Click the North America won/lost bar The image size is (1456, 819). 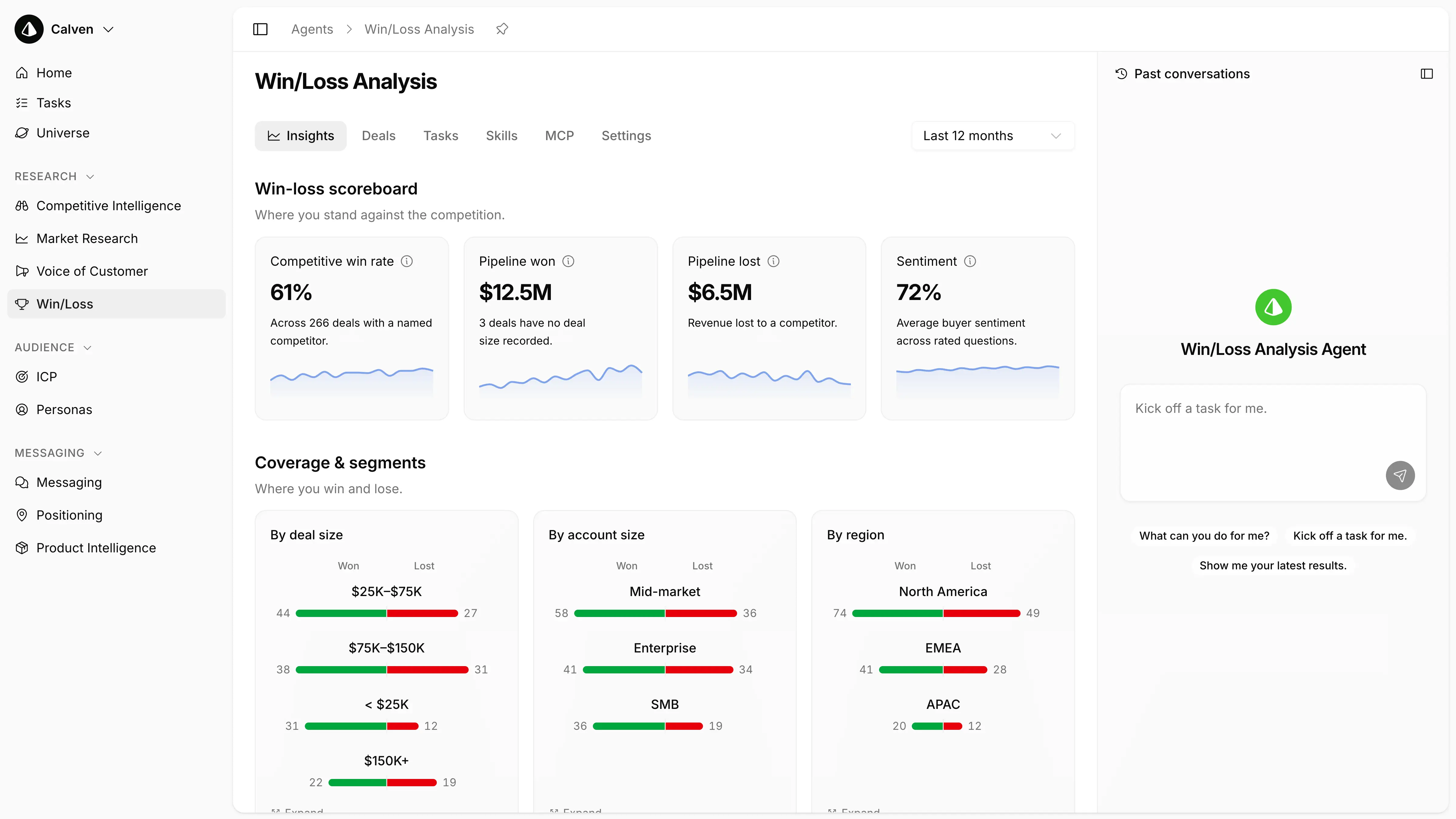[936, 613]
